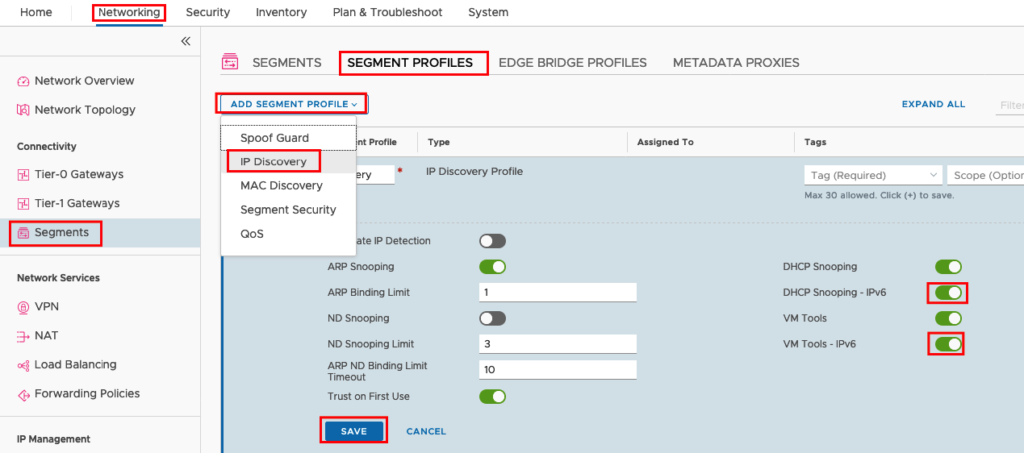This screenshot has height=453, width=1024.
Task: Click the Filter search field
Action: coord(1010,105)
